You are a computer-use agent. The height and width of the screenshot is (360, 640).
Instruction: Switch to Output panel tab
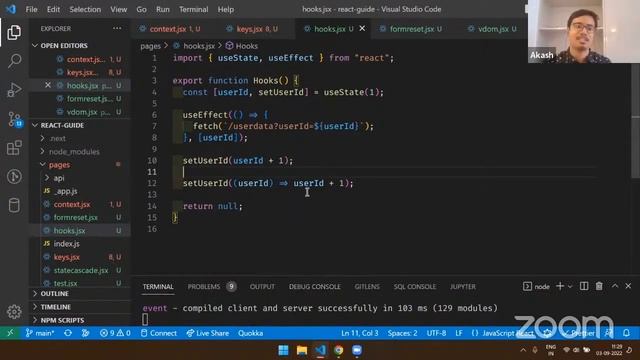(x=262, y=287)
